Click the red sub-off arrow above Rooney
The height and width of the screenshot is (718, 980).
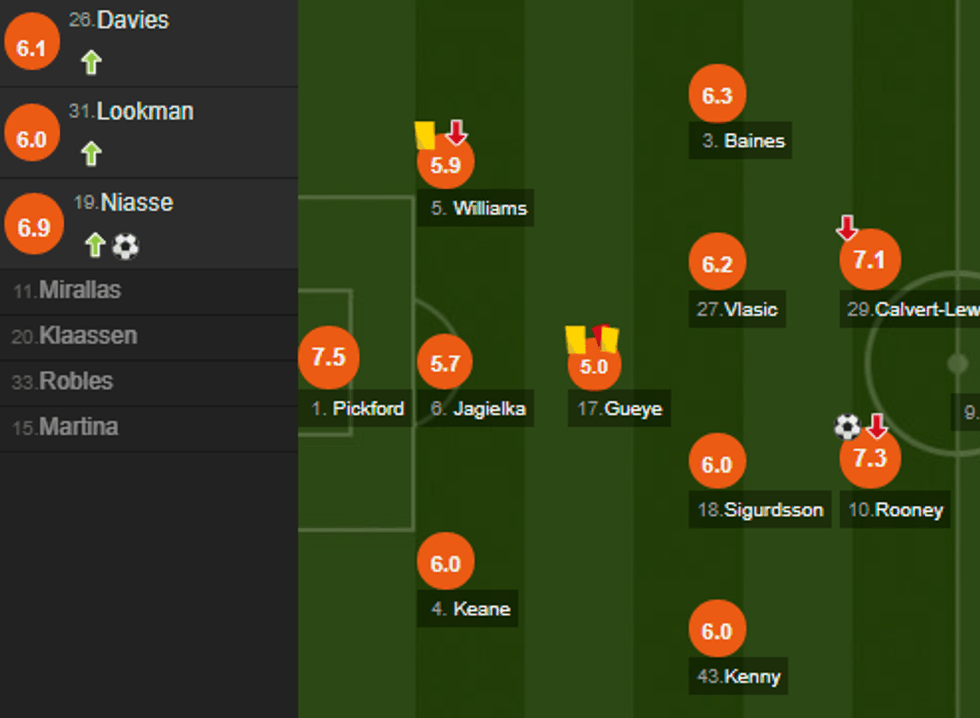coord(877,427)
